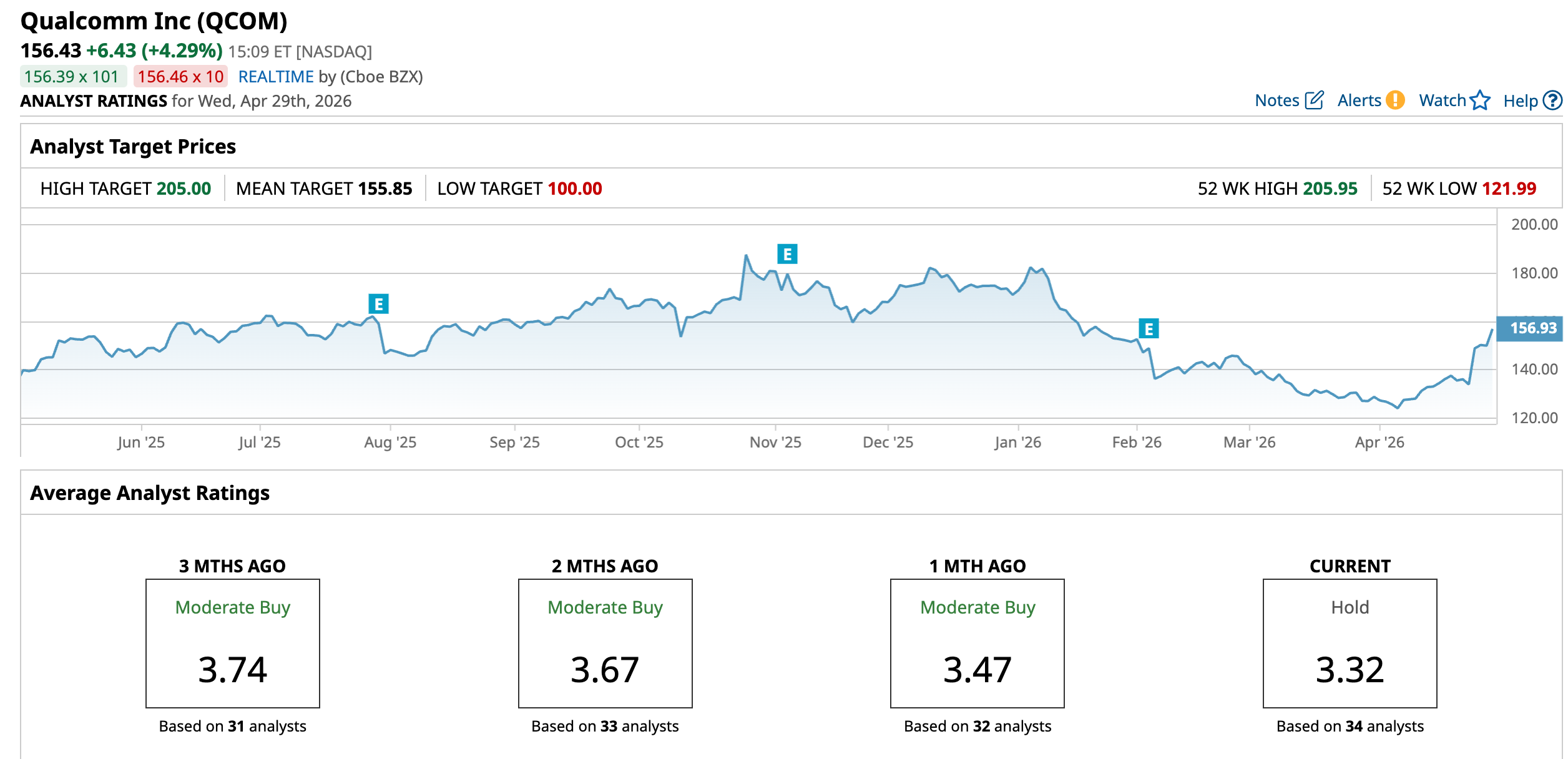
Task: Click the Watch link text
Action: (1442, 100)
